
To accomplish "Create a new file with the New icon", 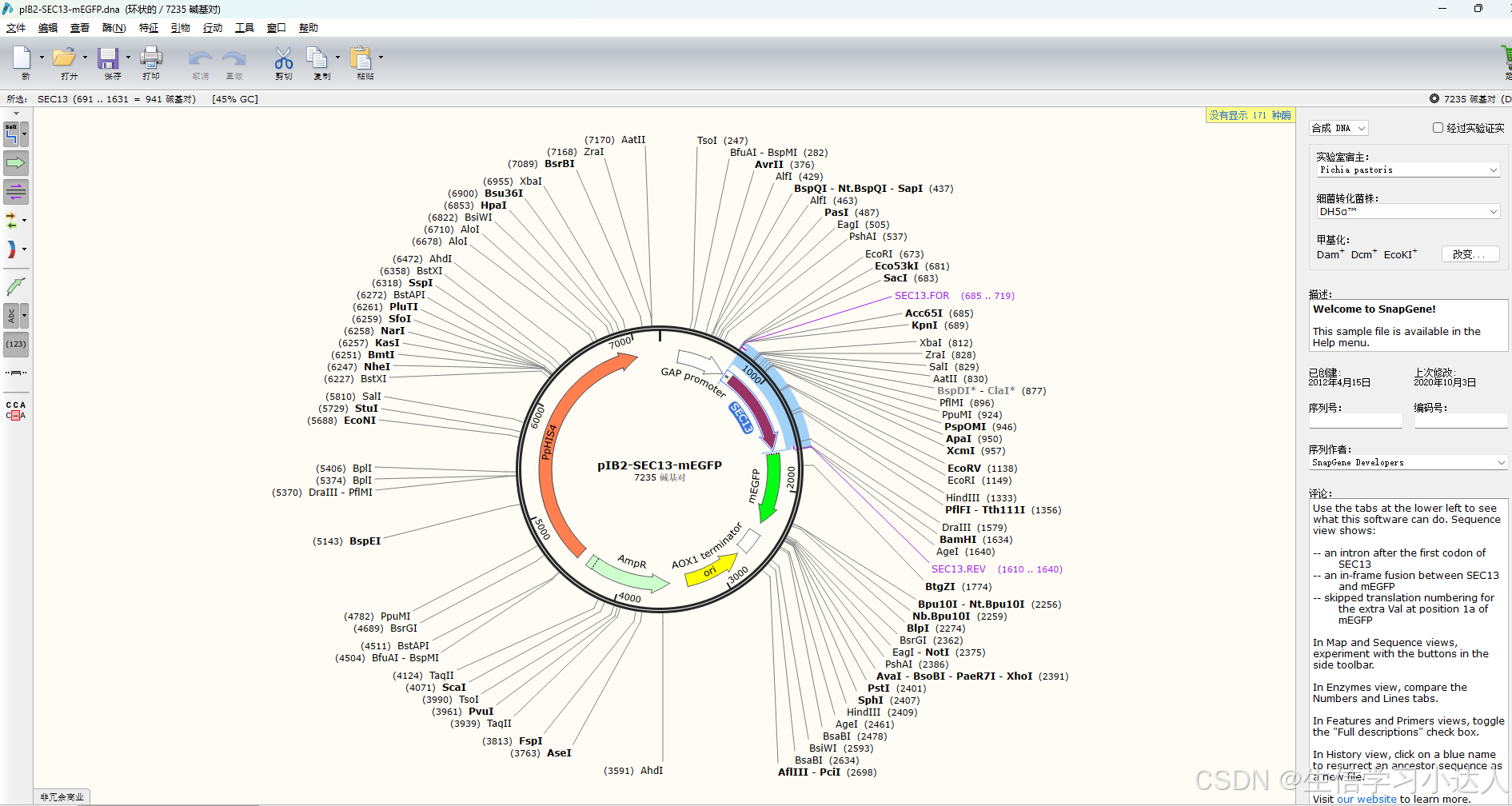I will (x=22, y=58).
